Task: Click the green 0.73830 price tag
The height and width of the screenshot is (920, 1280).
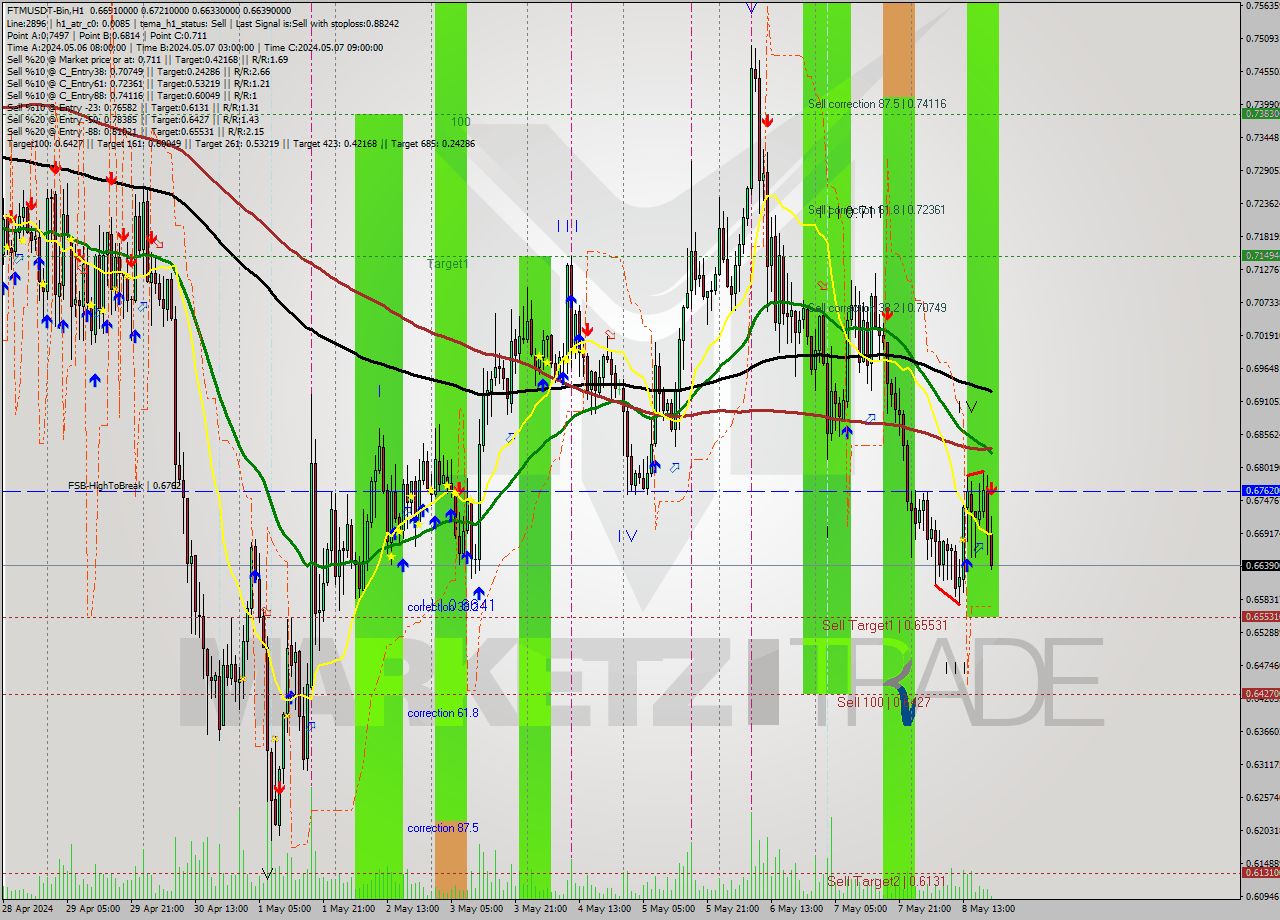Action: [1260, 114]
